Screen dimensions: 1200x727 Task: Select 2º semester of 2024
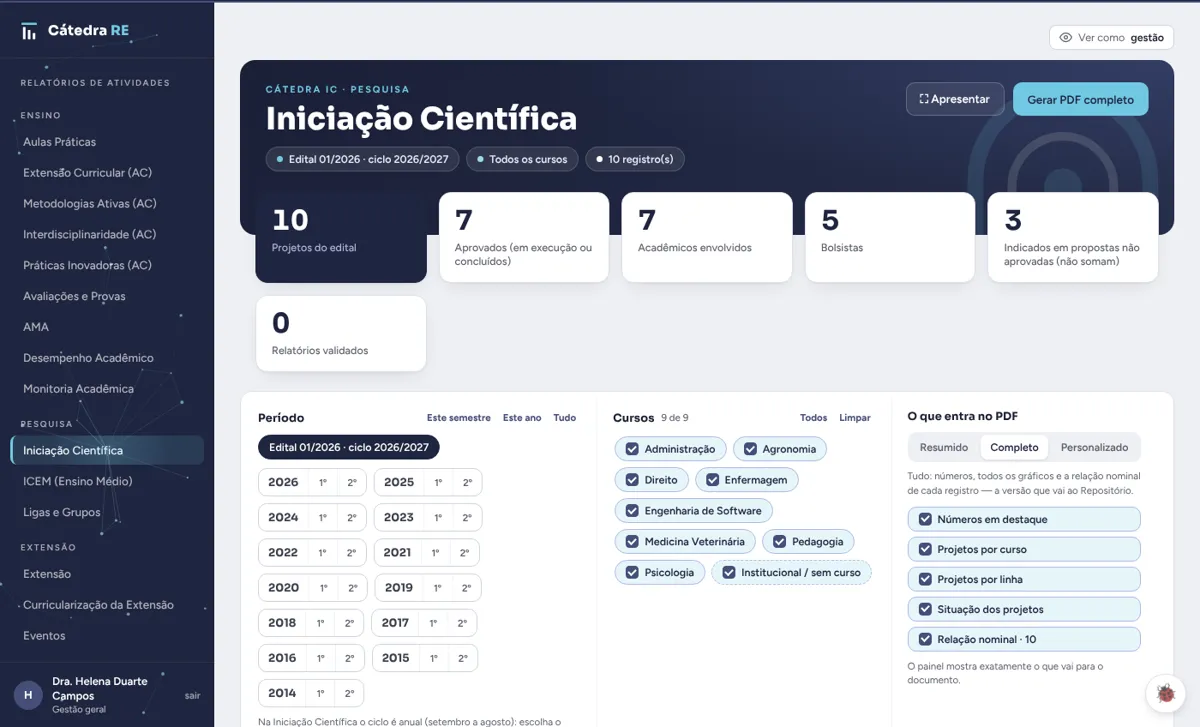[x=352, y=517]
